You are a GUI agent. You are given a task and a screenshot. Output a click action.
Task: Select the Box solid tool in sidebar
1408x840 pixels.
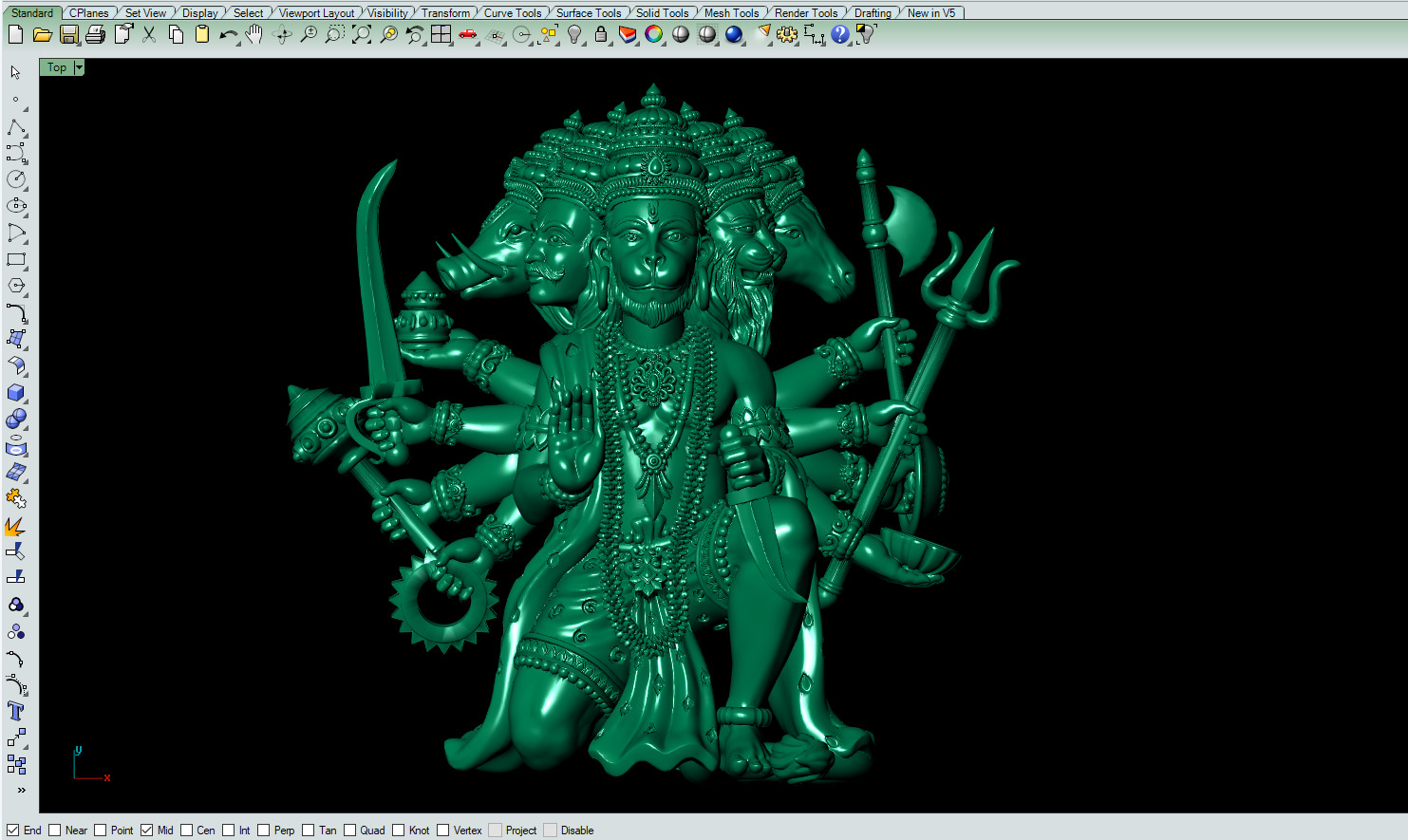click(x=16, y=392)
